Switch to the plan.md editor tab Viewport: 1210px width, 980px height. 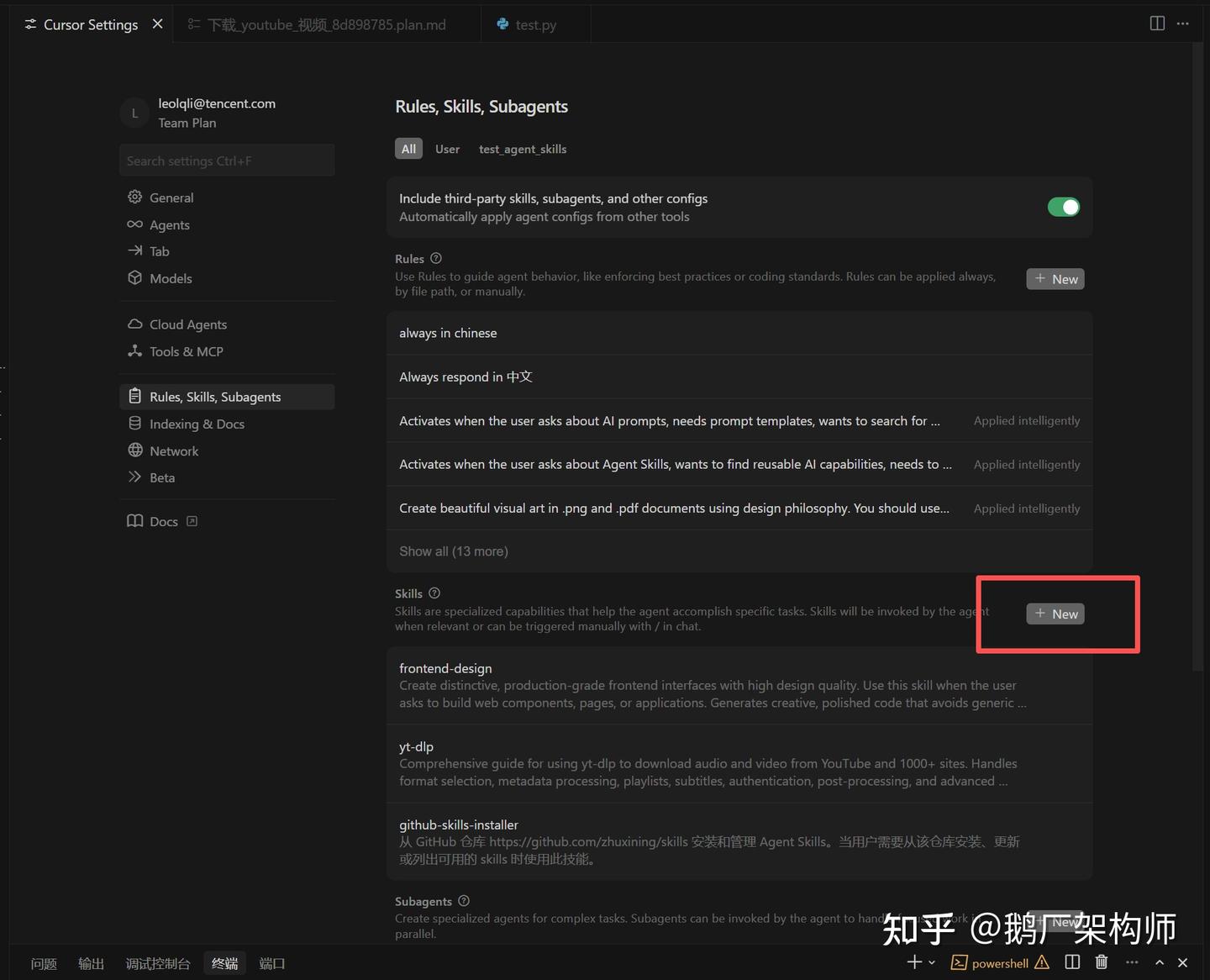[x=328, y=24]
